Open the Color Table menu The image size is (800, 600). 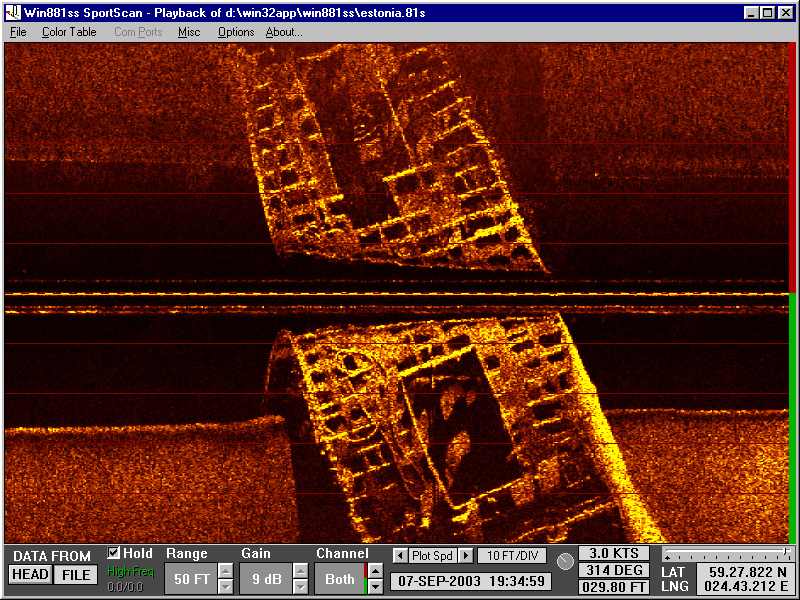[x=67, y=32]
